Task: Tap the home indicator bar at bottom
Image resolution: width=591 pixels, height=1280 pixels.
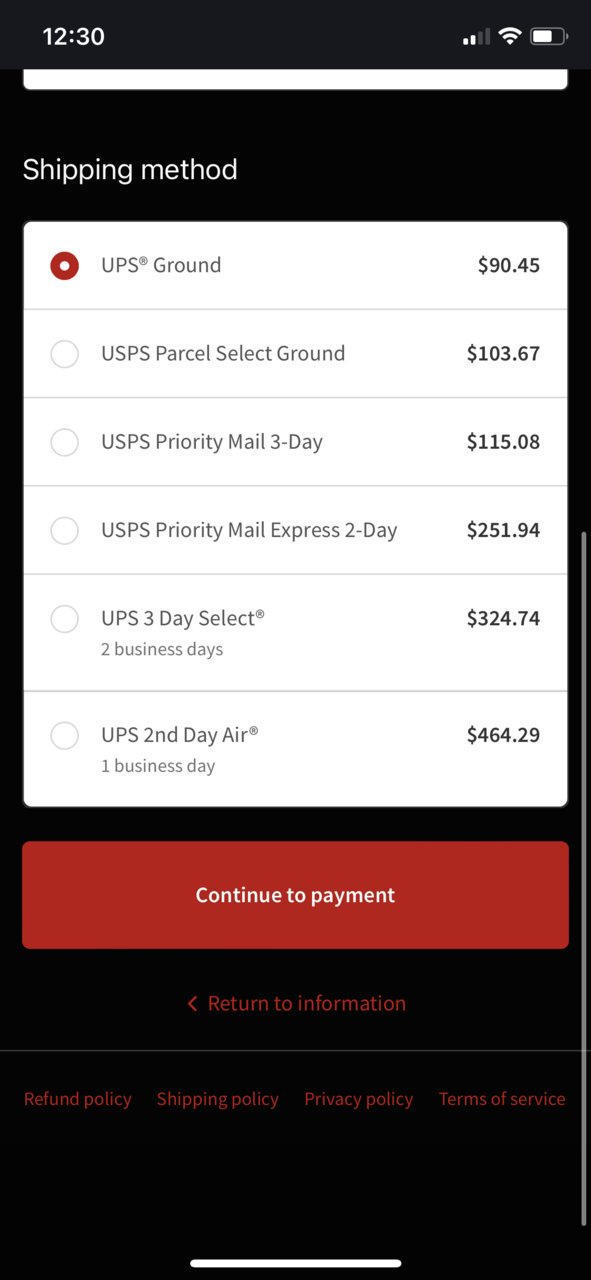Action: pos(295,1264)
